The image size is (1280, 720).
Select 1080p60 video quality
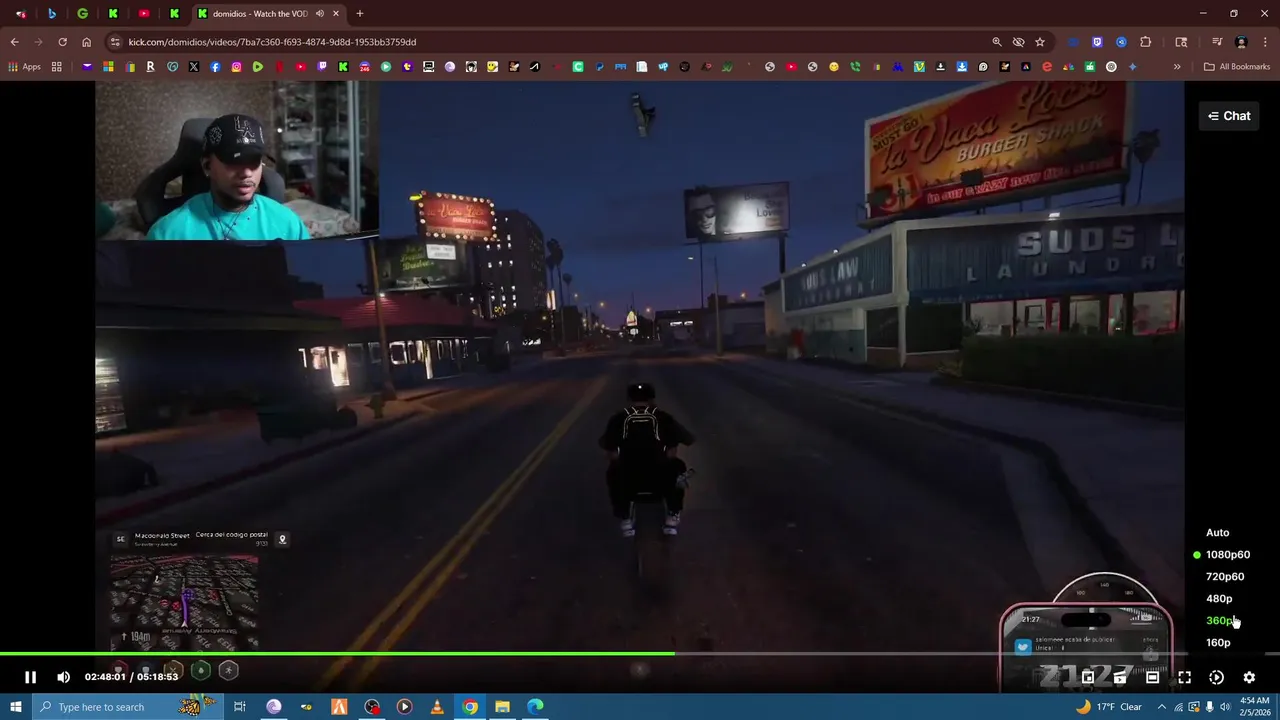pyautogui.click(x=1227, y=555)
